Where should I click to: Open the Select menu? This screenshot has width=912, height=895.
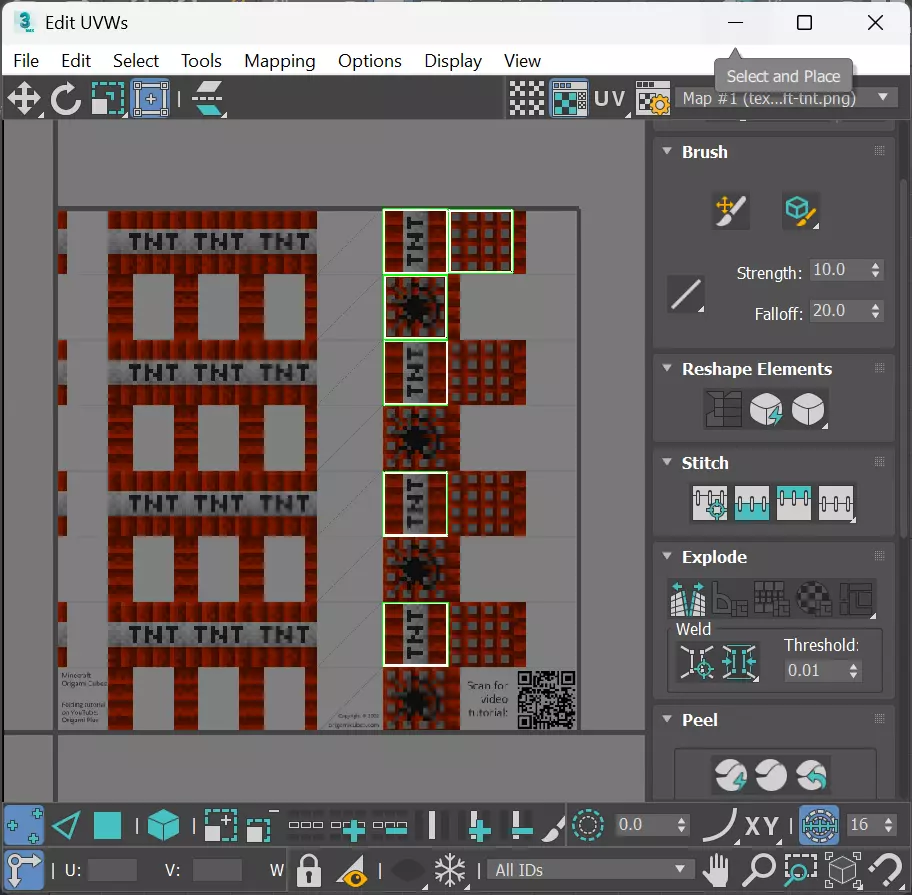coord(136,60)
